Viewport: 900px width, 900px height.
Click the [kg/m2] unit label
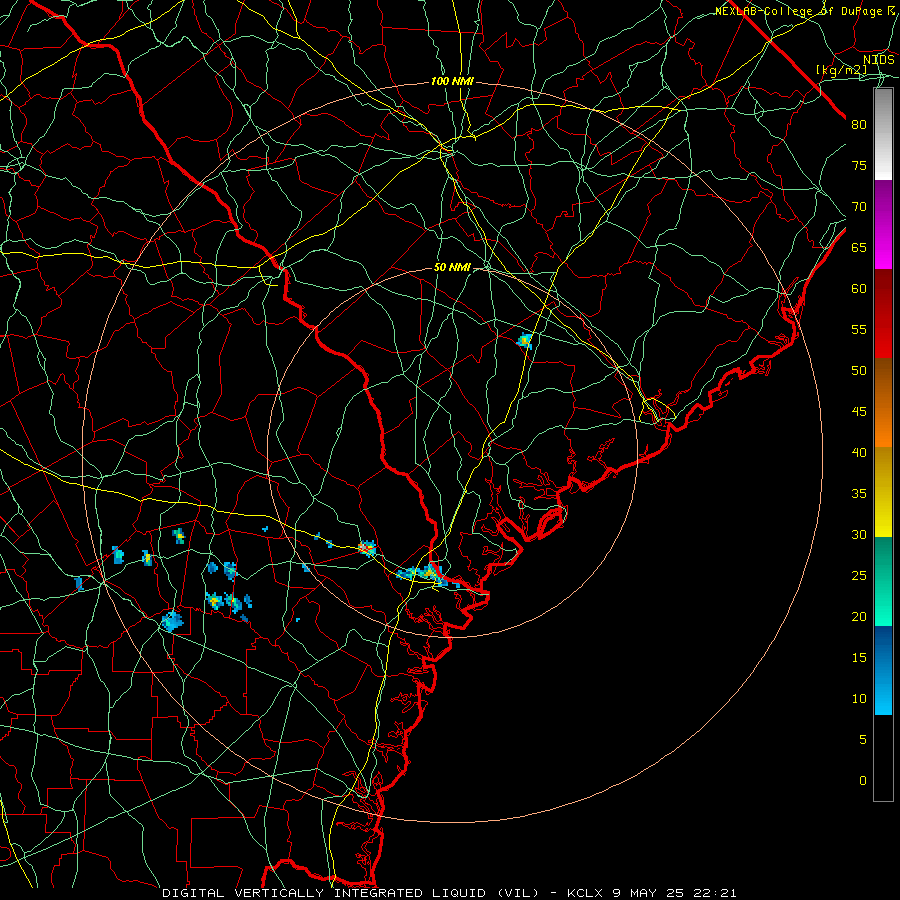pyautogui.click(x=841, y=70)
